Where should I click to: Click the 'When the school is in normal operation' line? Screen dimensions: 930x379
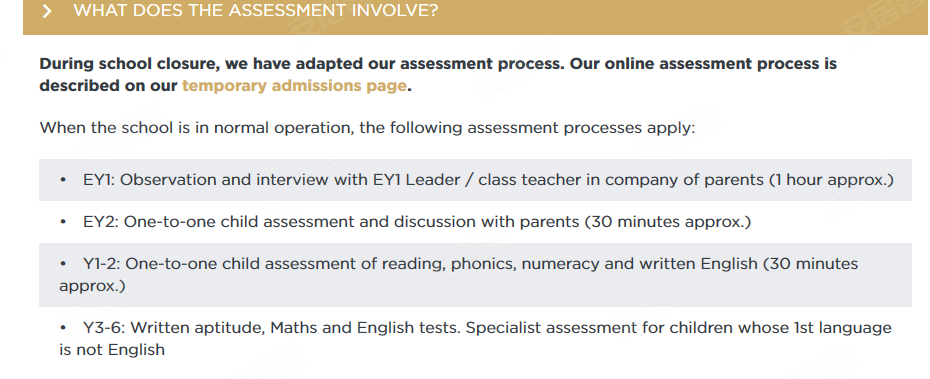tap(367, 128)
